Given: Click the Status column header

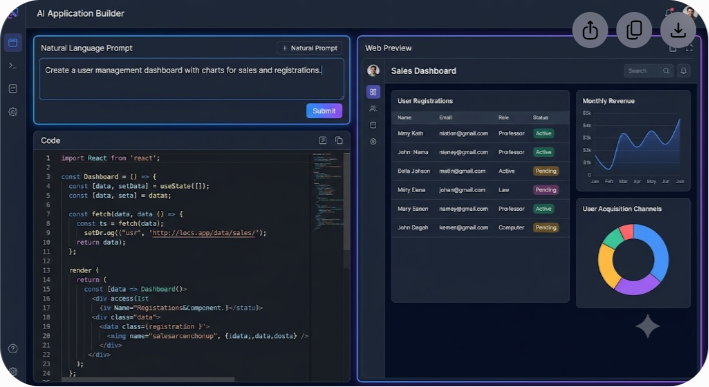Looking at the screenshot, I should click(x=540, y=118).
